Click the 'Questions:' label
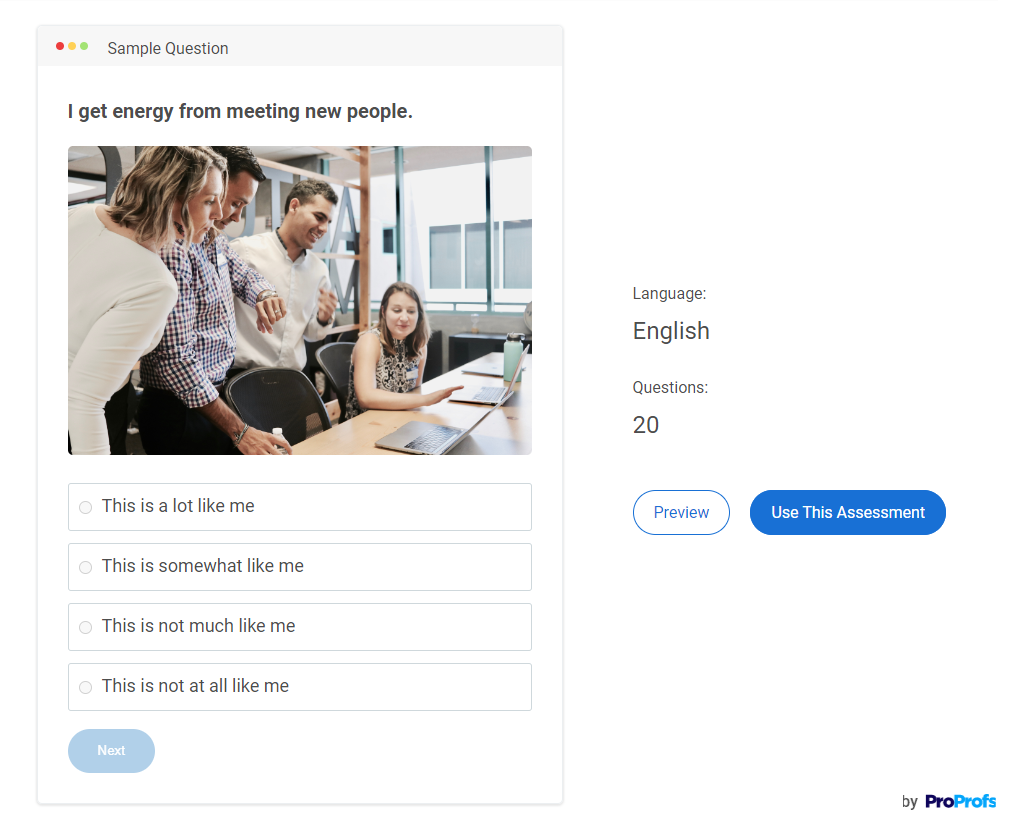The width and height of the screenshot is (1023, 827). click(x=670, y=387)
